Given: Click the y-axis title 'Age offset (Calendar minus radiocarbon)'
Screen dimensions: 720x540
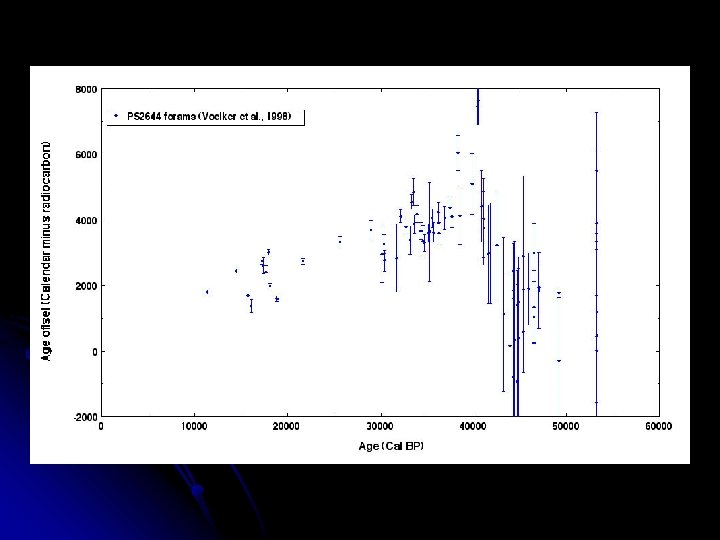Looking at the screenshot, I should click(x=46, y=251).
